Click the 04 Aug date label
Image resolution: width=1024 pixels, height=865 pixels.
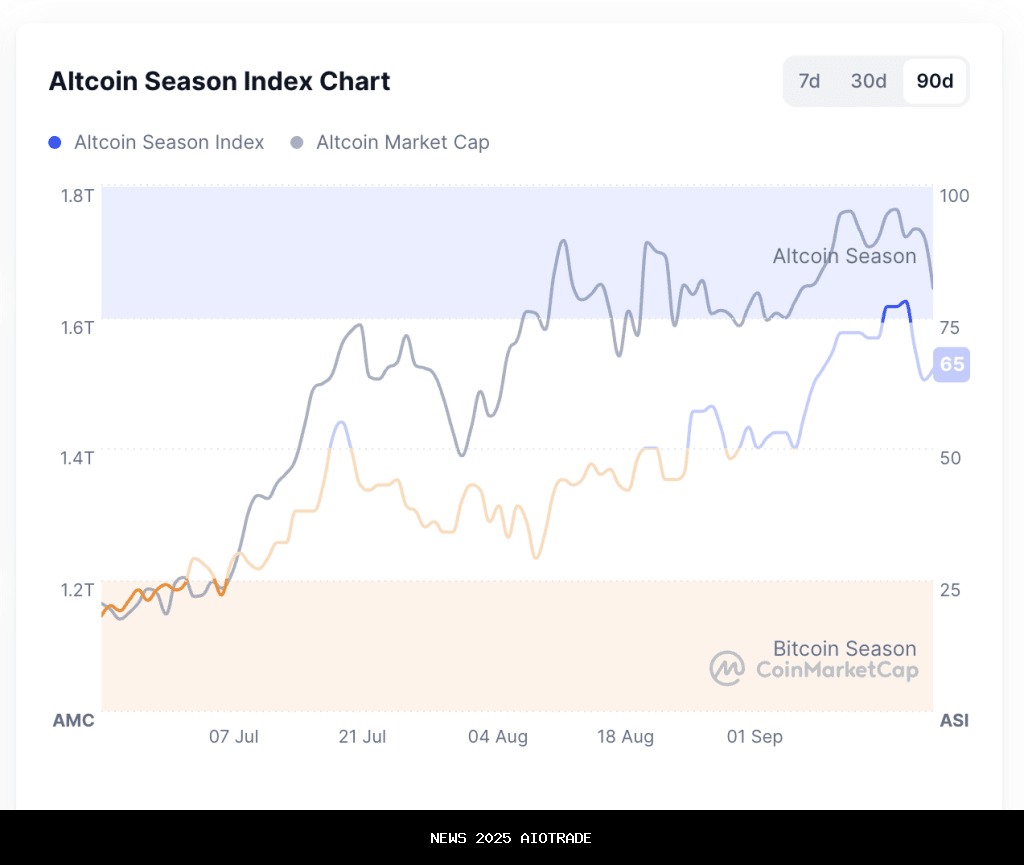coord(498,737)
